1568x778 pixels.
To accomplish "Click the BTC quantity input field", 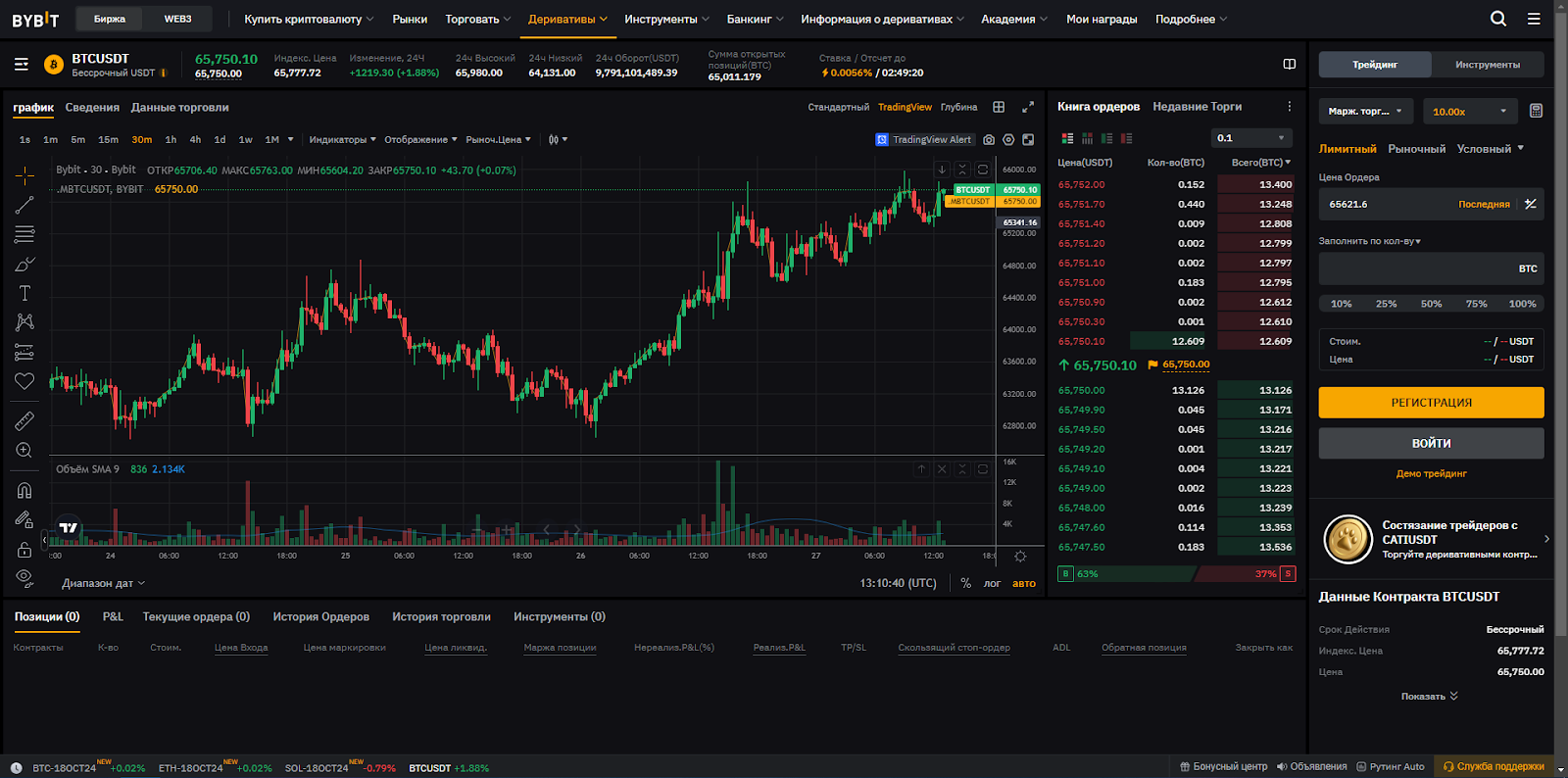I will click(1431, 268).
